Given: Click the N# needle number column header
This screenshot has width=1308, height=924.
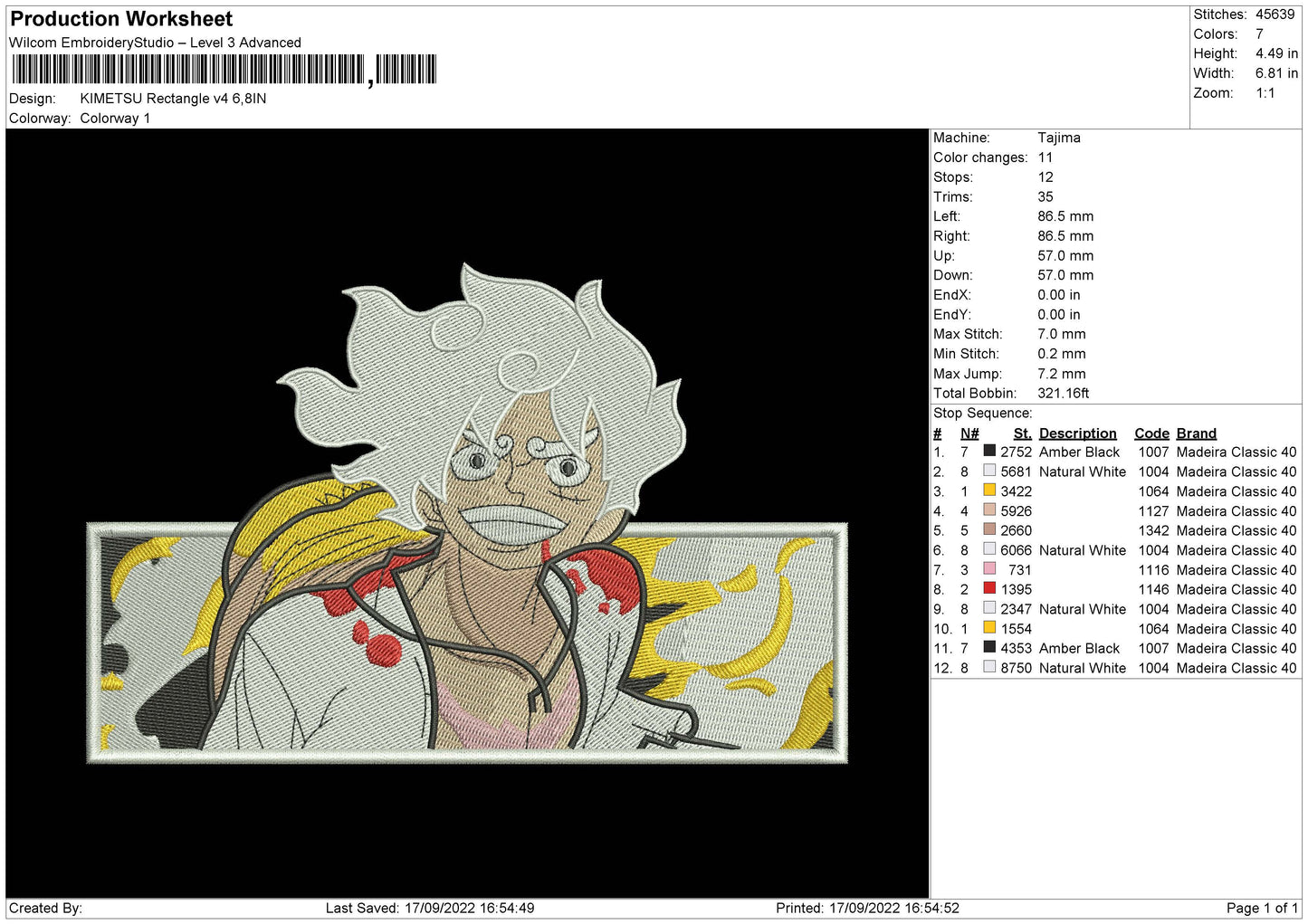Looking at the screenshot, I should (969, 433).
